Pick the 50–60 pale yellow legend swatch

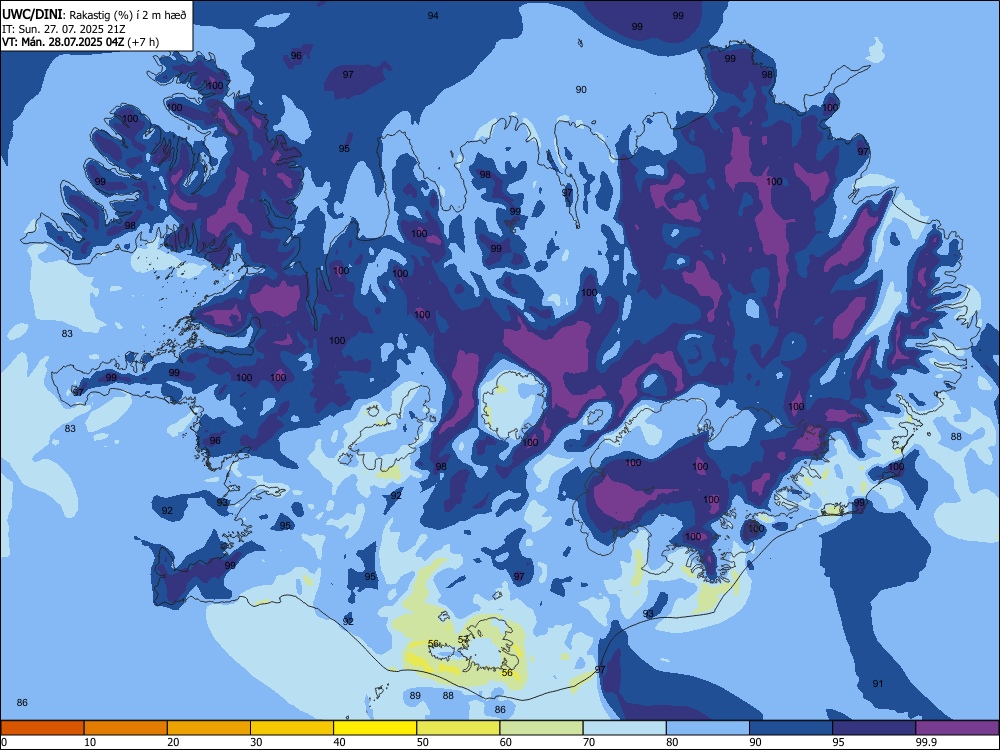coord(458,728)
